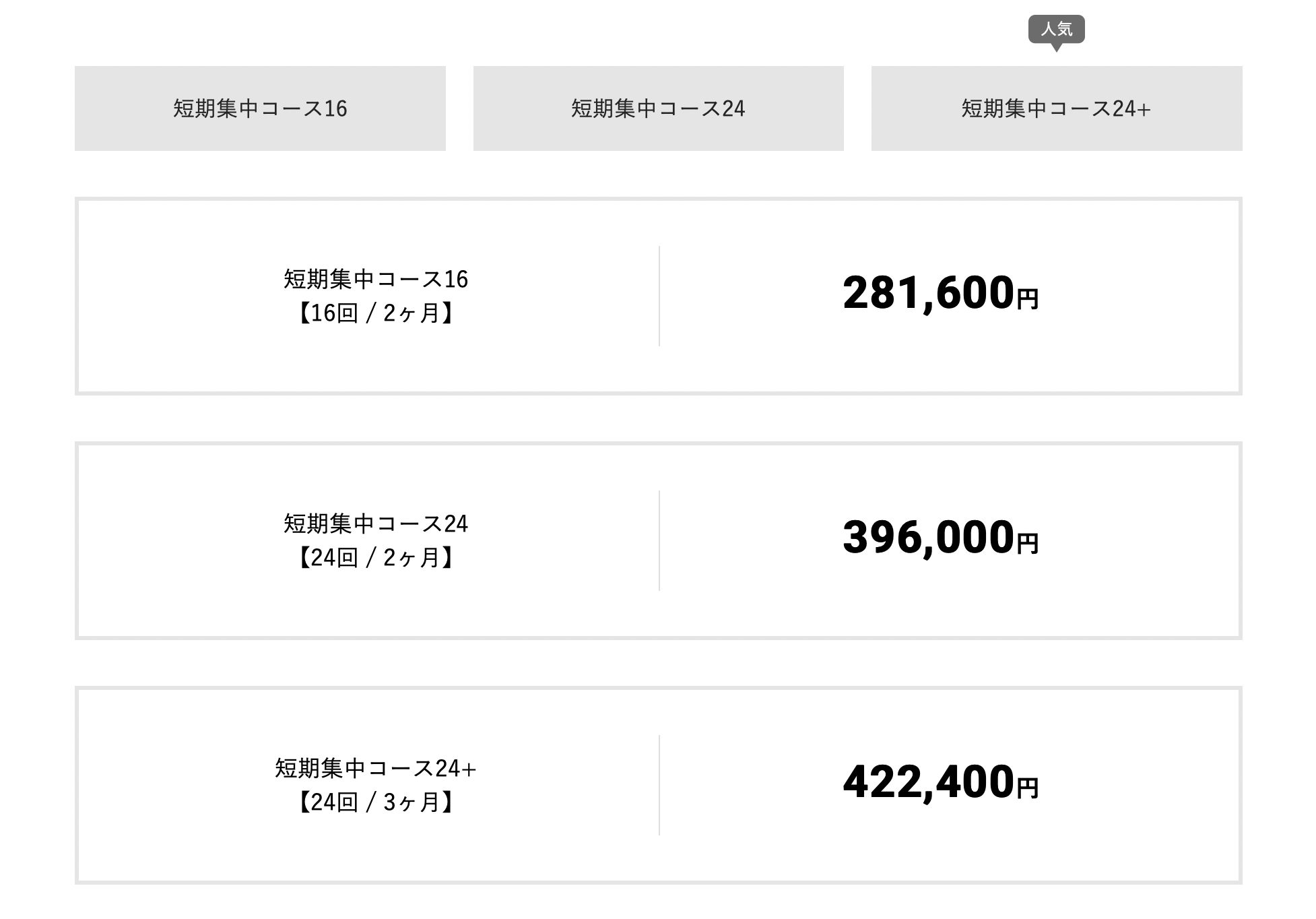Click 短期集中コース24+ title in third card
1316x919 pixels.
(x=376, y=768)
